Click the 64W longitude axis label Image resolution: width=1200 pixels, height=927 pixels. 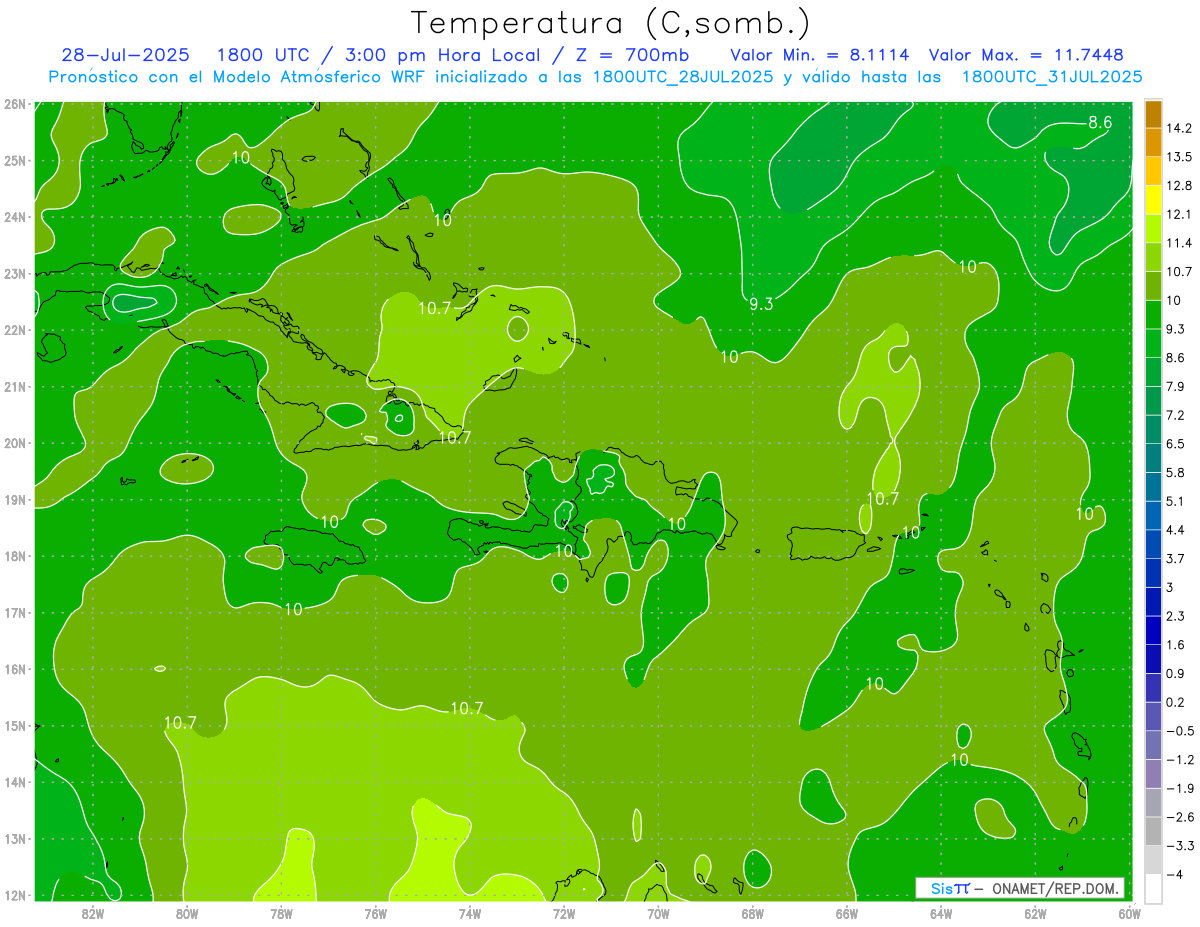[x=941, y=912]
